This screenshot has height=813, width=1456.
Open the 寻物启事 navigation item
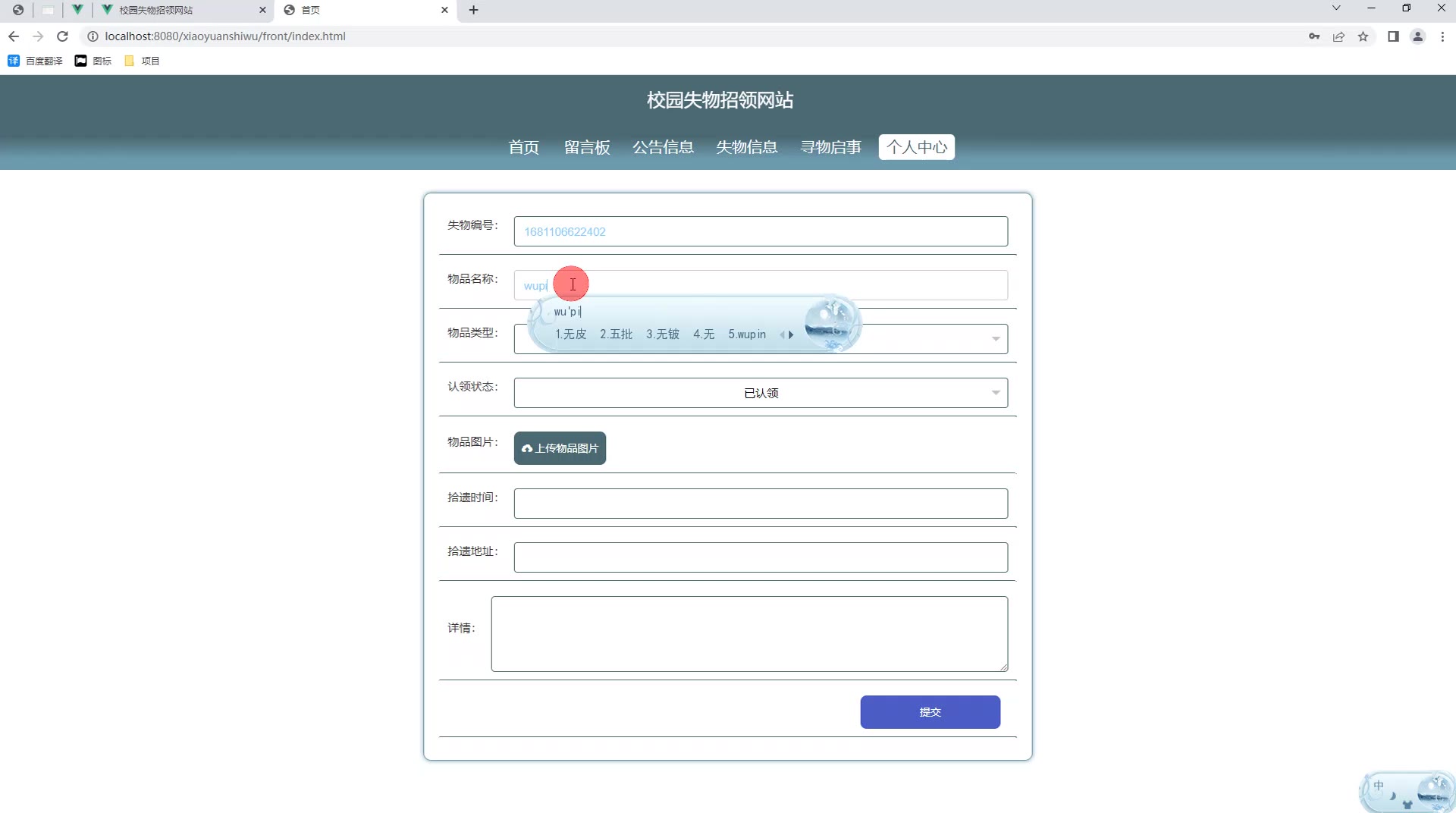(831, 147)
